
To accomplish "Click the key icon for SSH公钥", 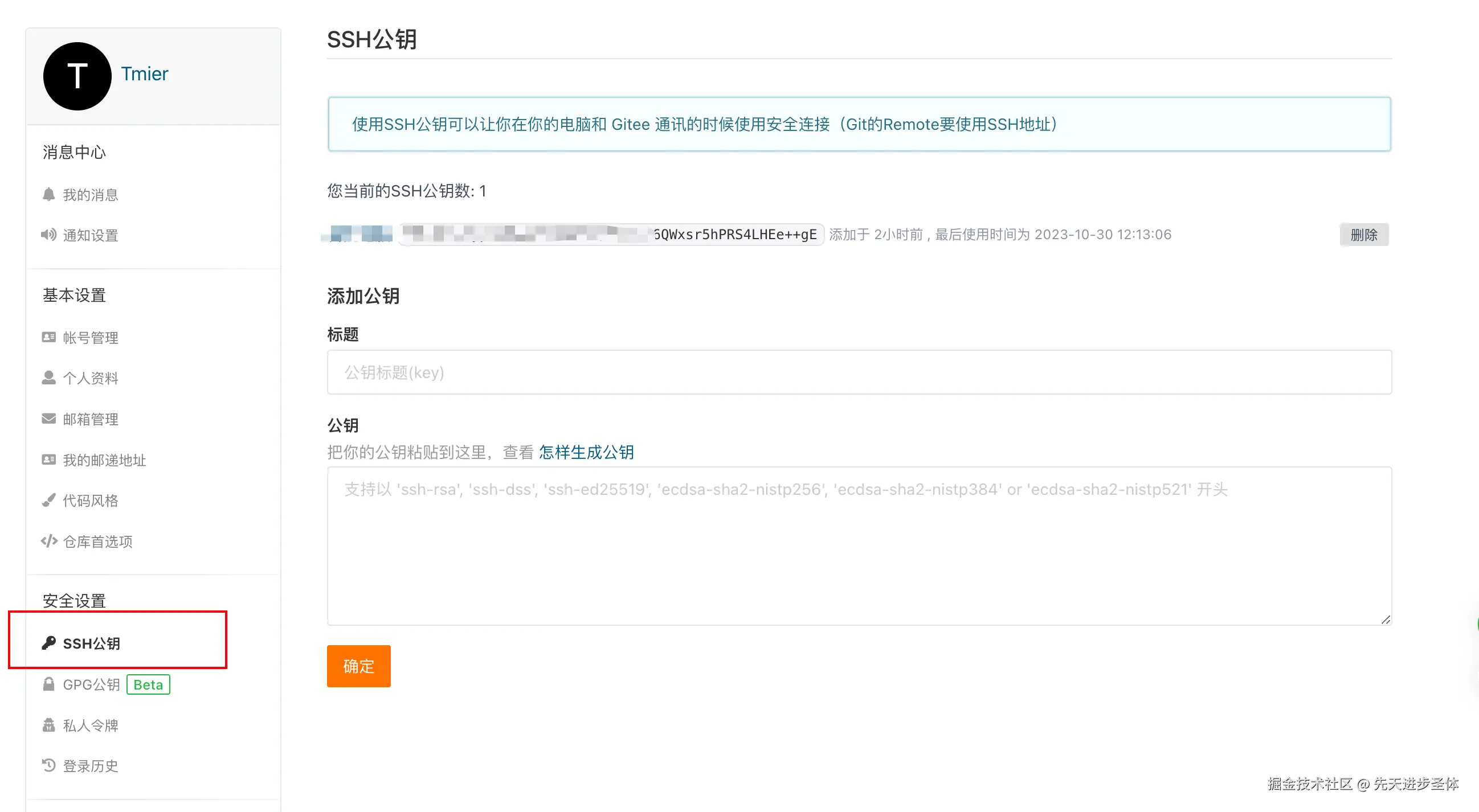I will click(x=49, y=643).
